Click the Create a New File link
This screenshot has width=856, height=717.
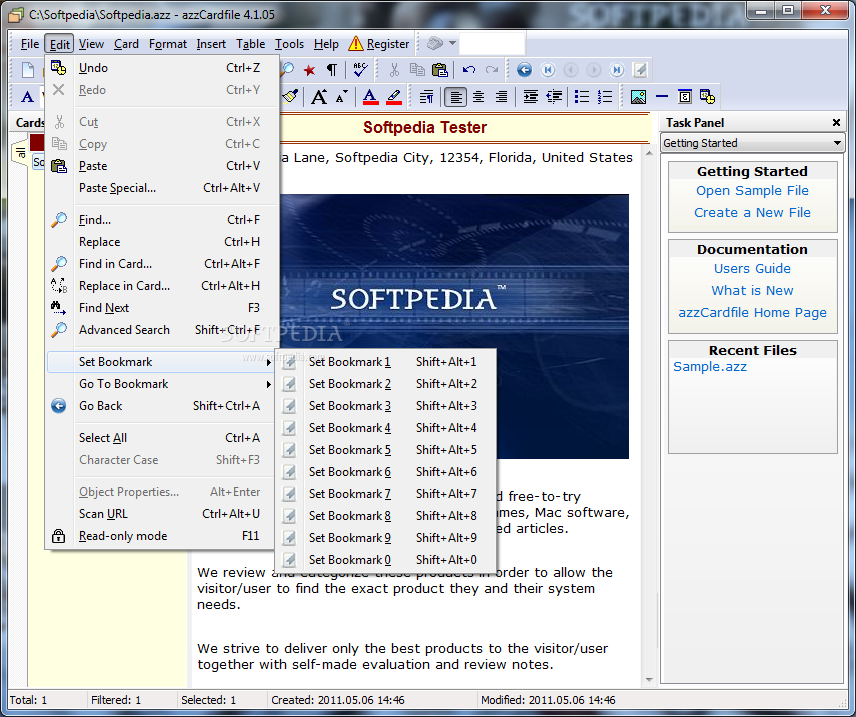pyautogui.click(x=752, y=212)
